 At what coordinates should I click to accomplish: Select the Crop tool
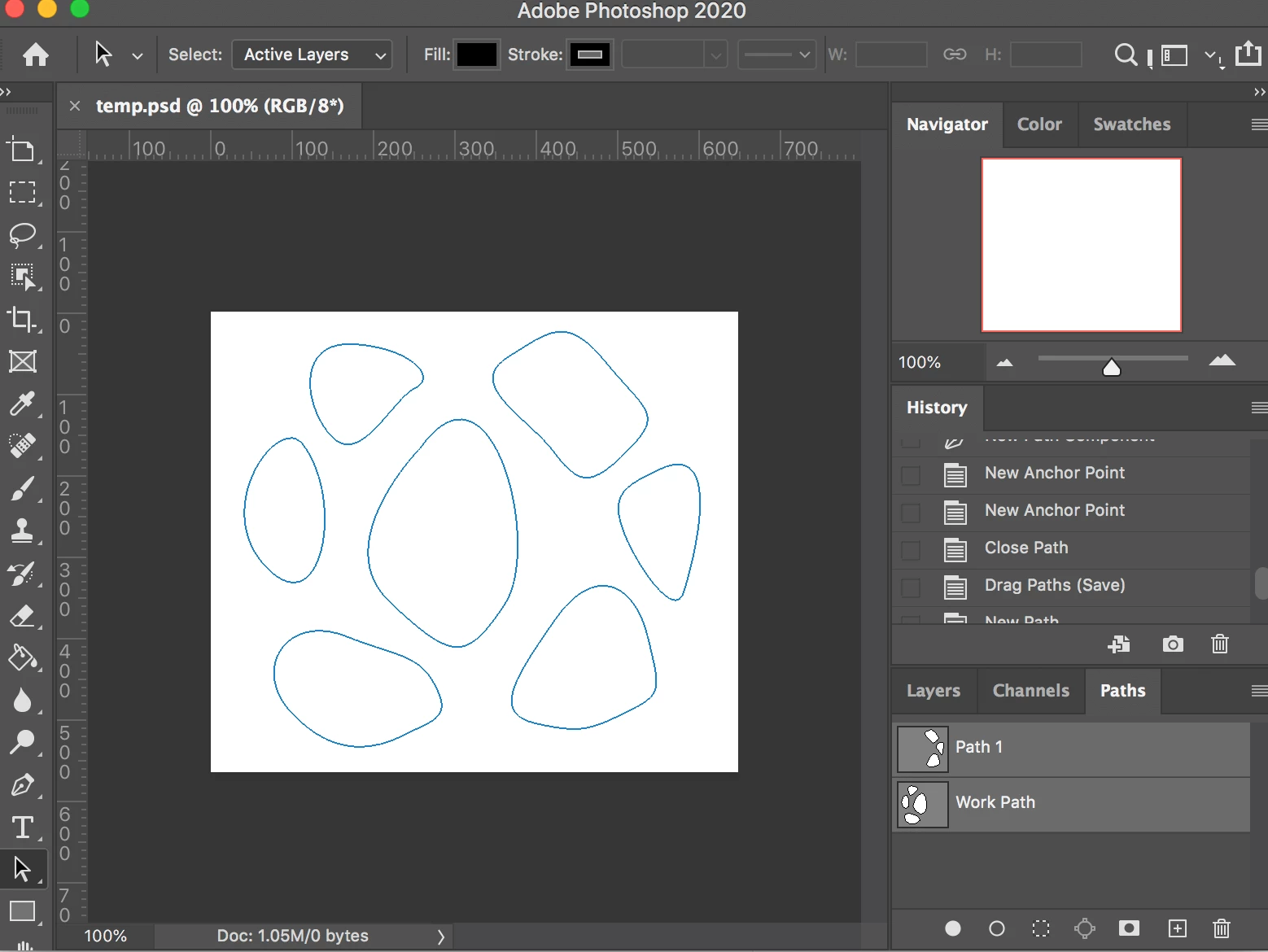pos(22,319)
